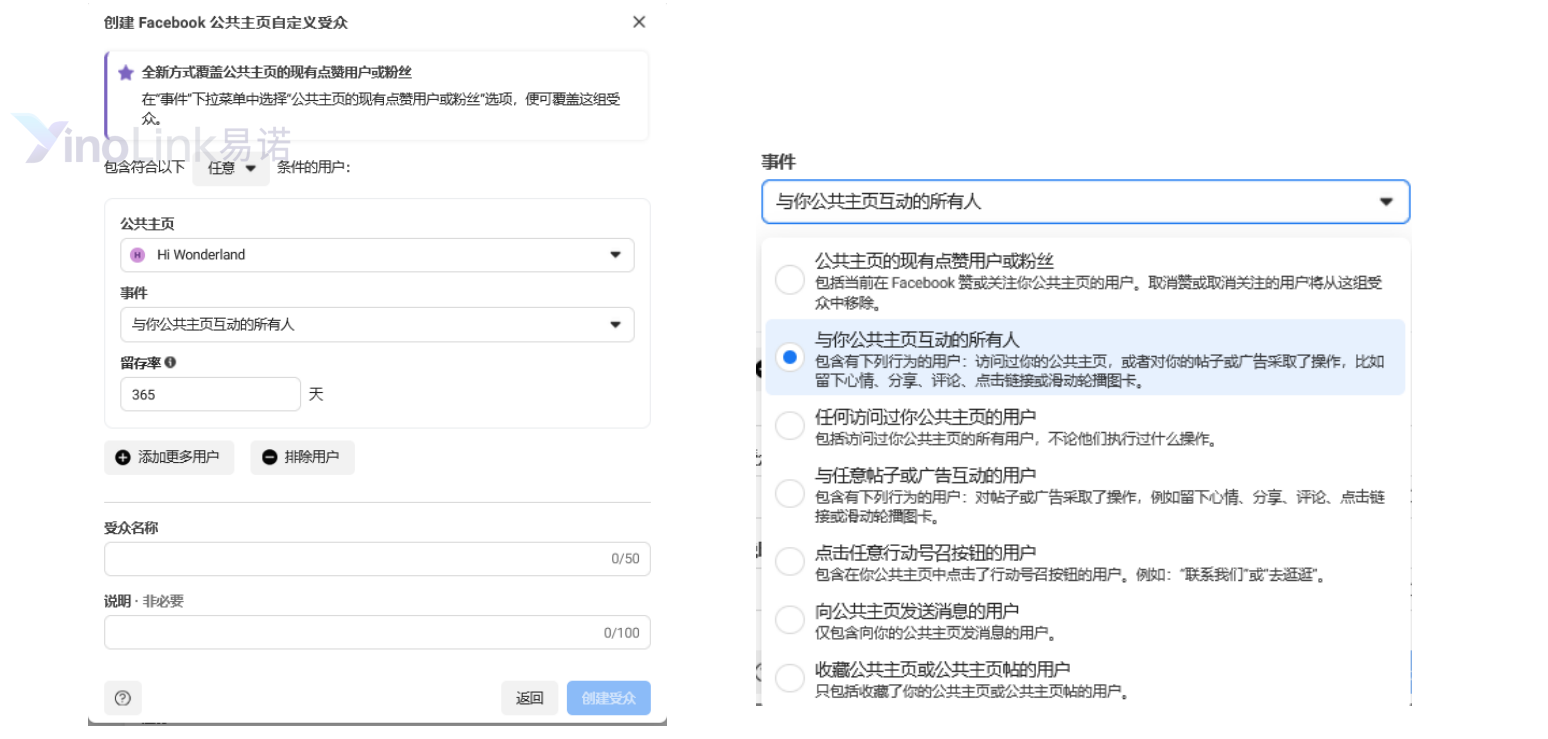
Task: Click the 条件的用户 text
Action: (x=314, y=167)
